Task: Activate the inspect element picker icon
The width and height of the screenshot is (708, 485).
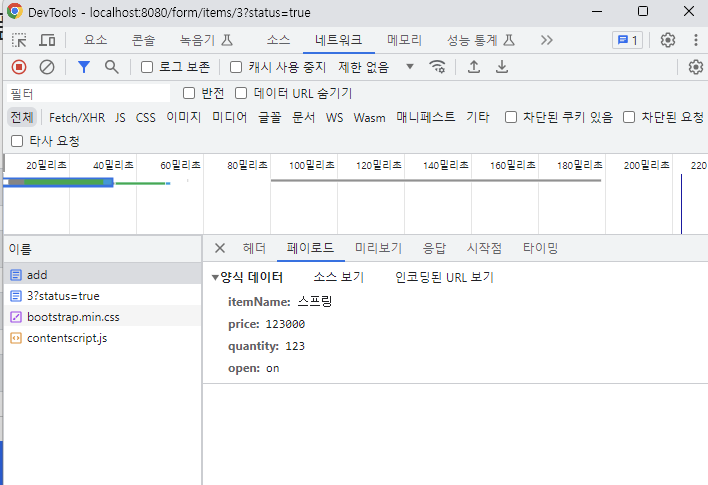Action: [x=19, y=40]
